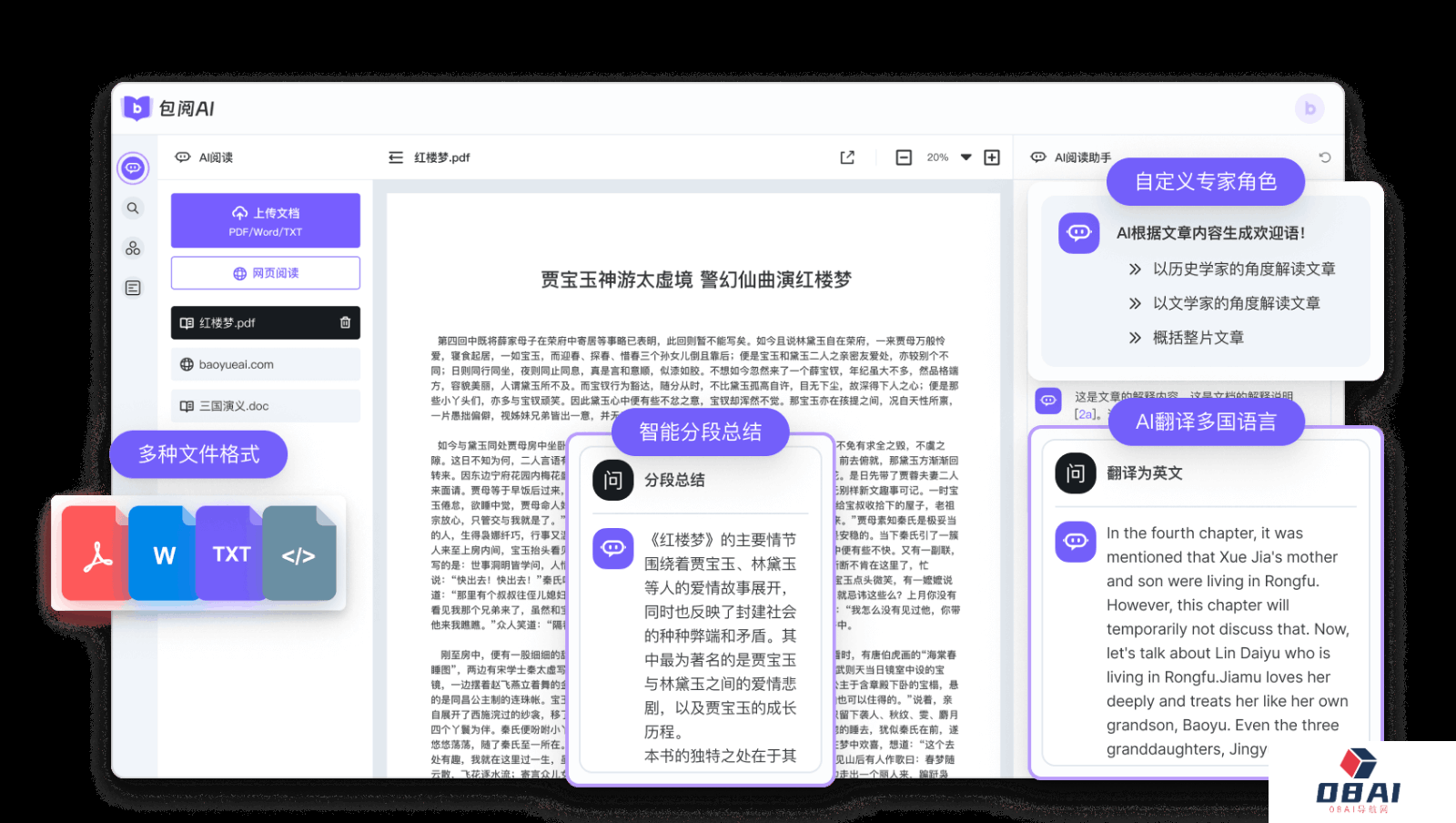Click the 上传文档 upload button
Image resolution: width=1456 pixels, height=823 pixels.
click(x=266, y=220)
